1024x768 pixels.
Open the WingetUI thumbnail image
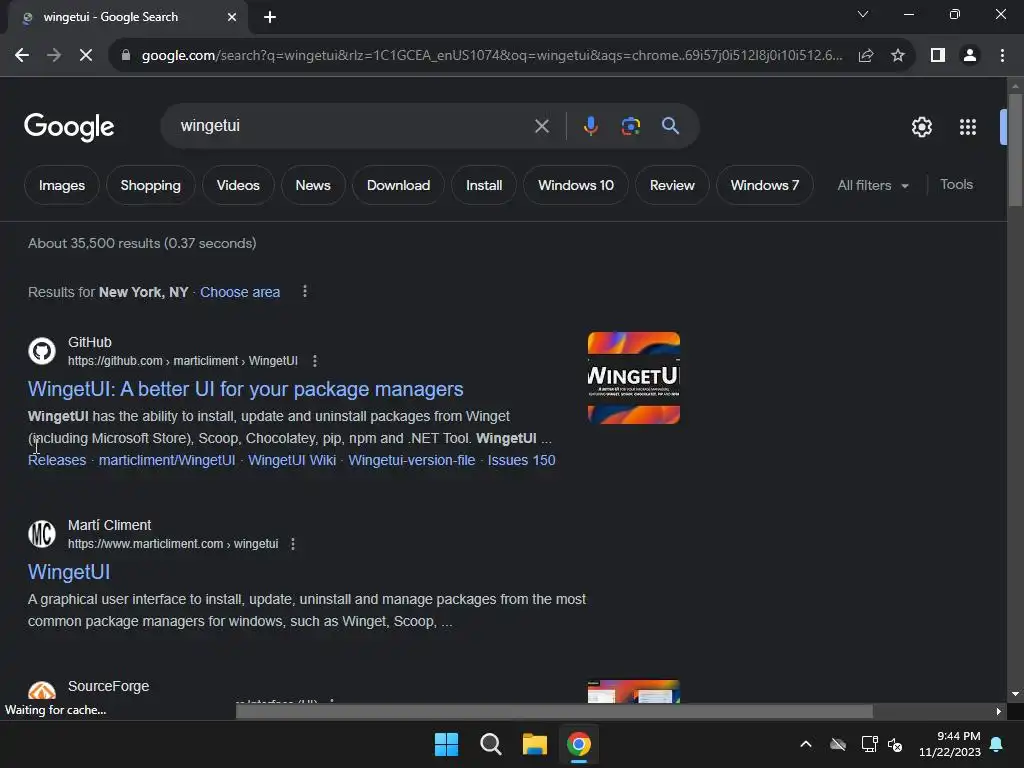633,377
